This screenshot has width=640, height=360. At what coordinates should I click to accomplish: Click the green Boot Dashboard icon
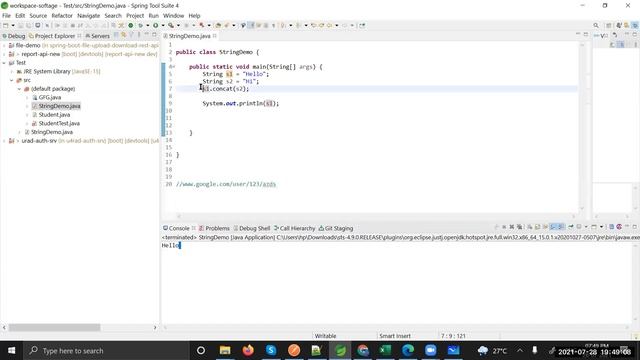point(131,25)
